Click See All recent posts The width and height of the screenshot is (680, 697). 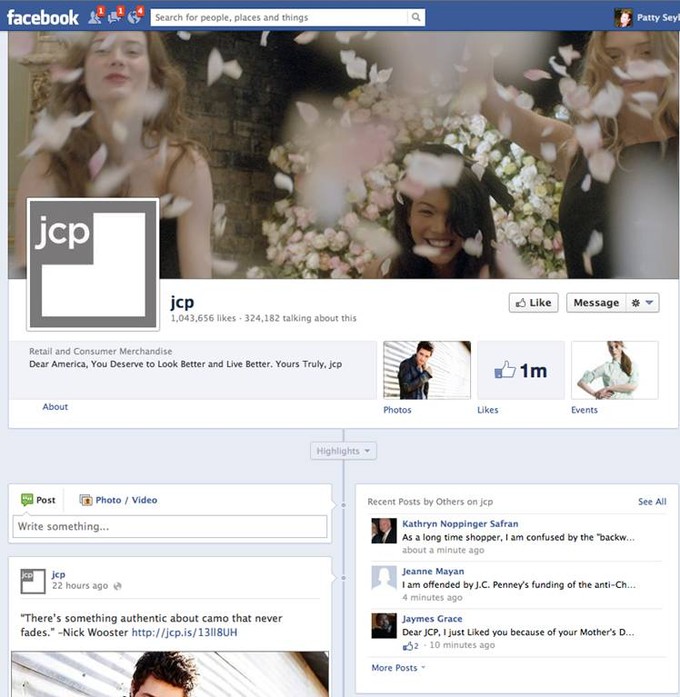(652, 501)
